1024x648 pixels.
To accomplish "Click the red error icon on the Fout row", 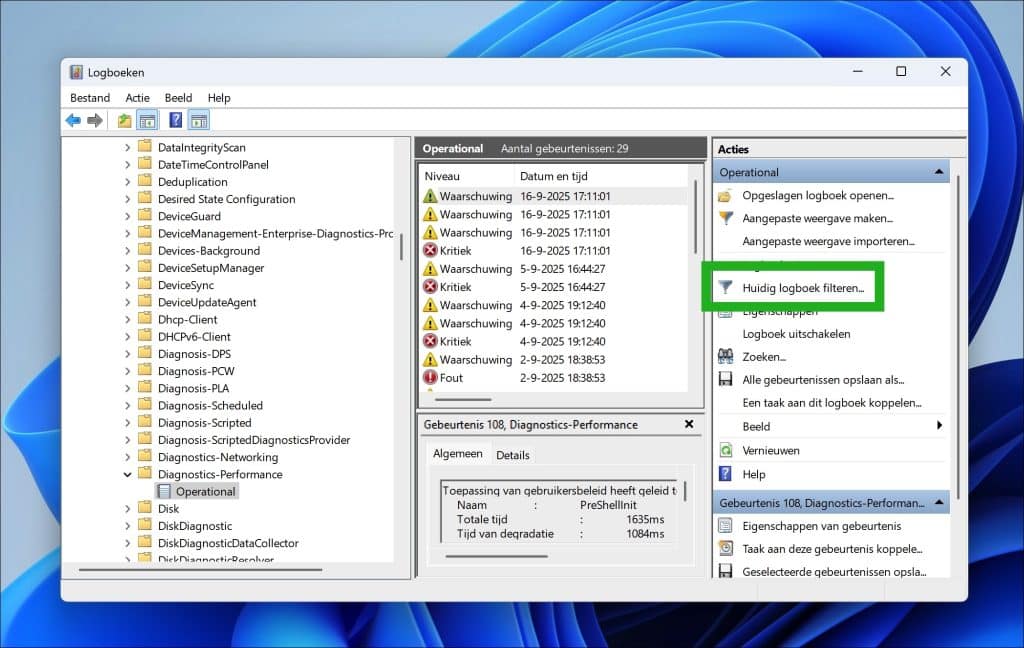I will (x=430, y=378).
